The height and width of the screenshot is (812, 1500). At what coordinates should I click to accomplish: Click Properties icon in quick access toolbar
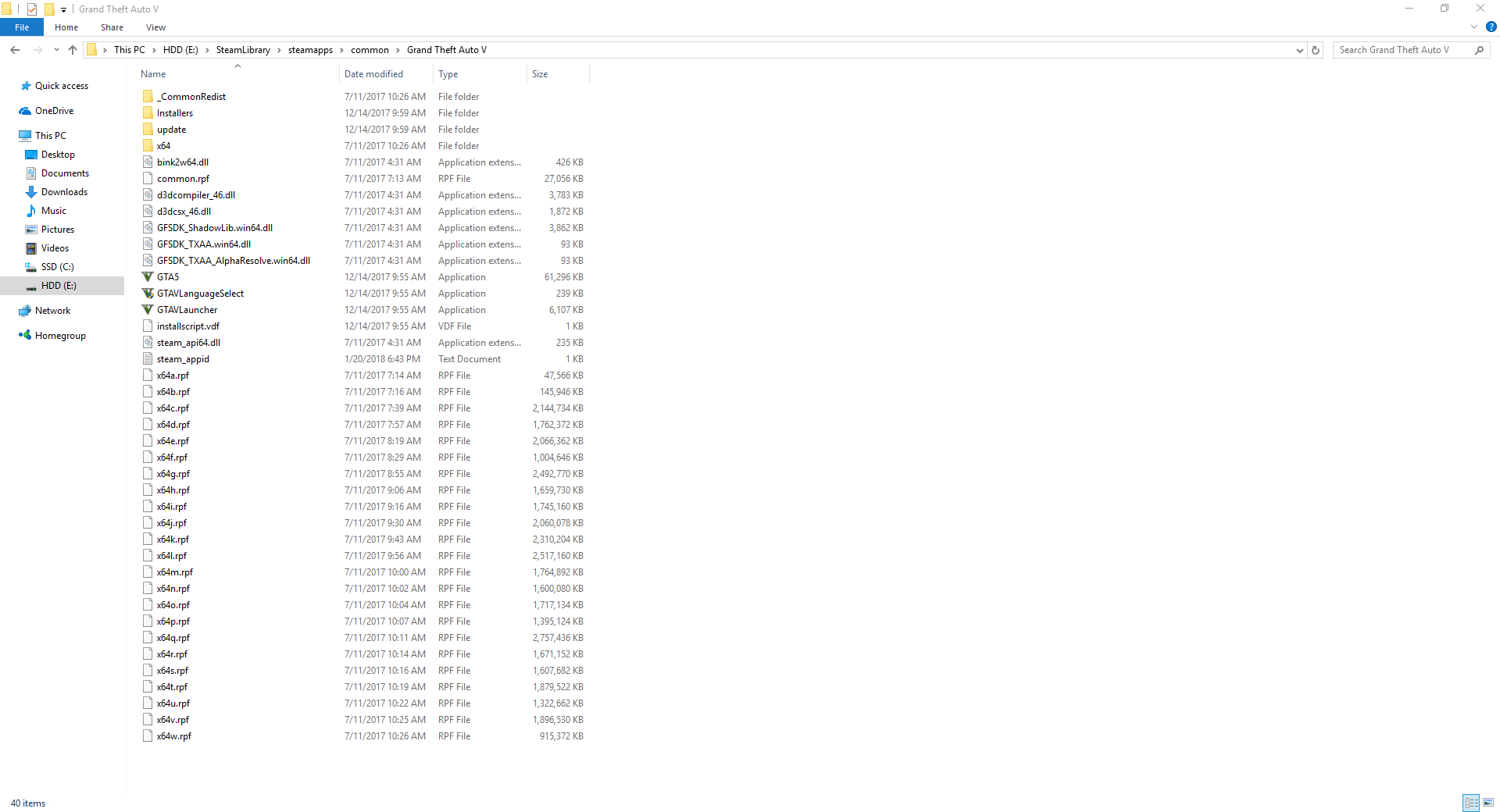32,9
